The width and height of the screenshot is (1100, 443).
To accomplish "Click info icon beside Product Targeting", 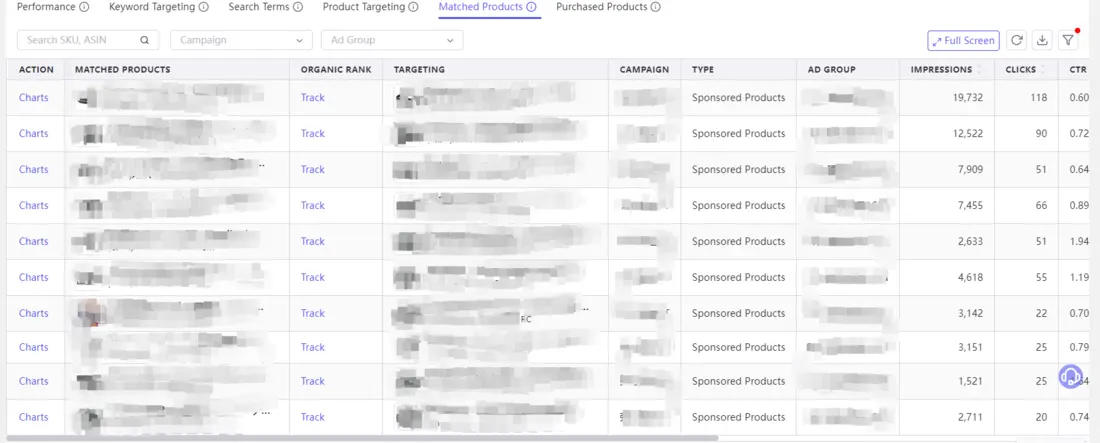I will [x=413, y=7].
